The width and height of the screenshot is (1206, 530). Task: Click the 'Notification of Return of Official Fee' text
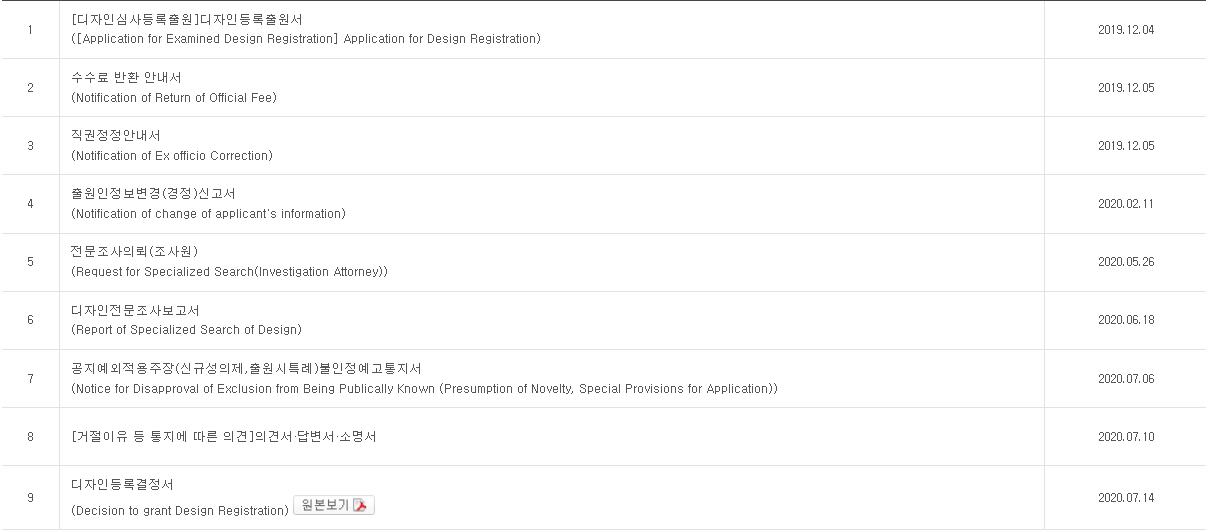pos(174,98)
